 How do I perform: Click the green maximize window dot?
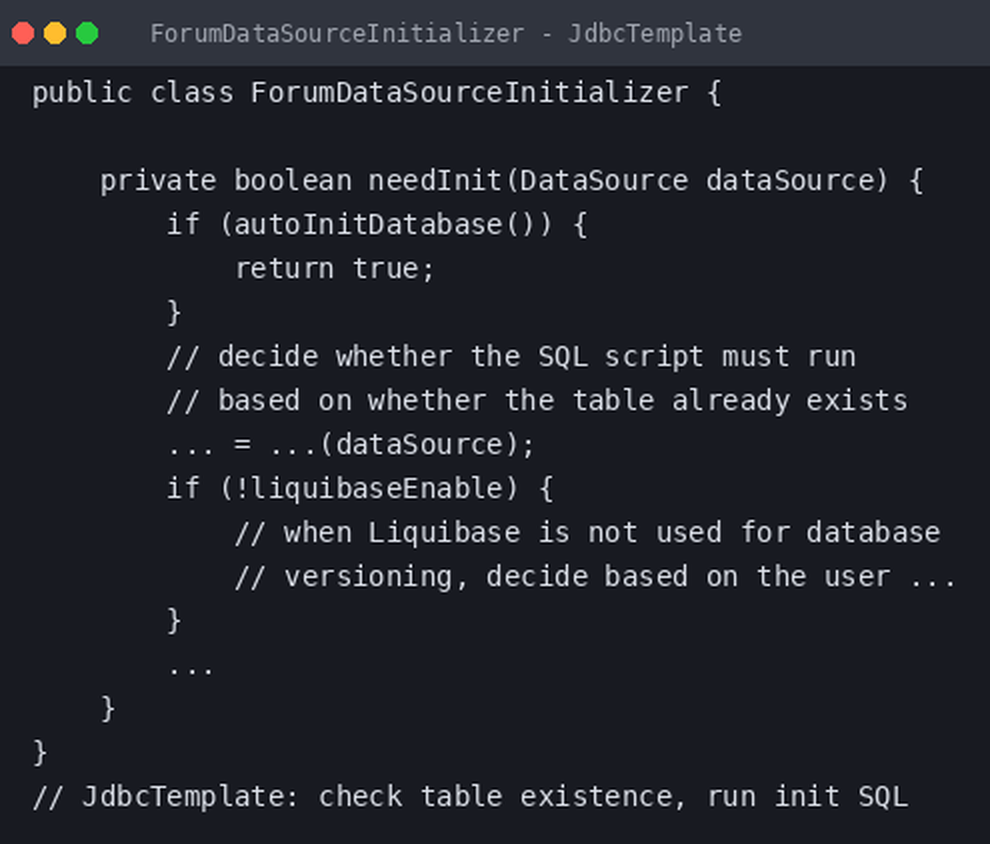pyautogui.click(x=87, y=33)
